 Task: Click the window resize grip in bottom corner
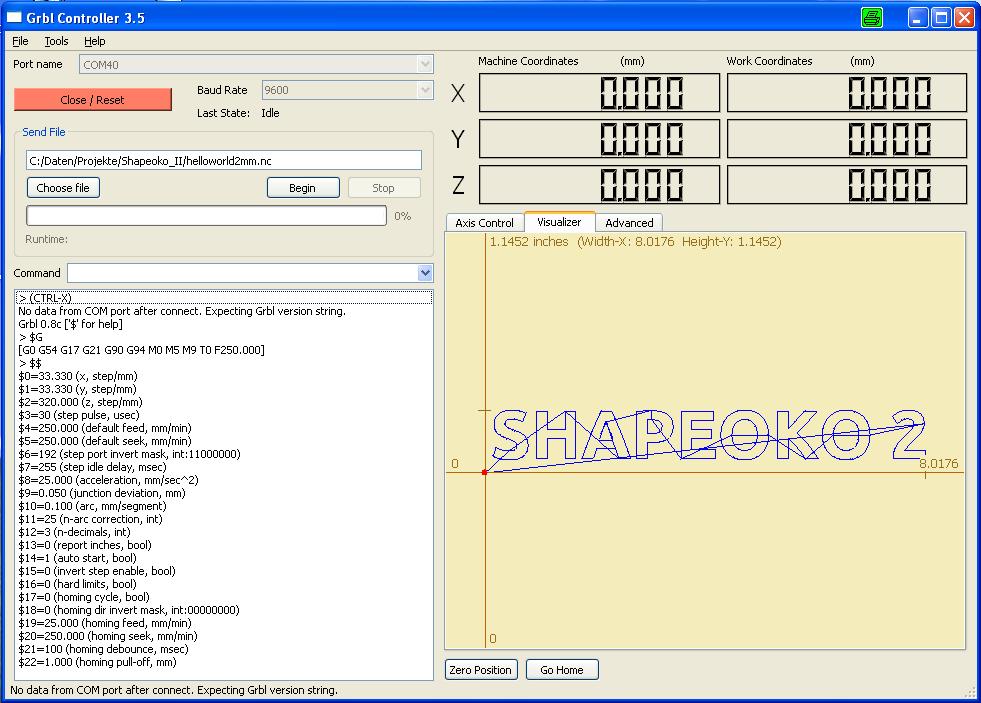tap(970, 692)
